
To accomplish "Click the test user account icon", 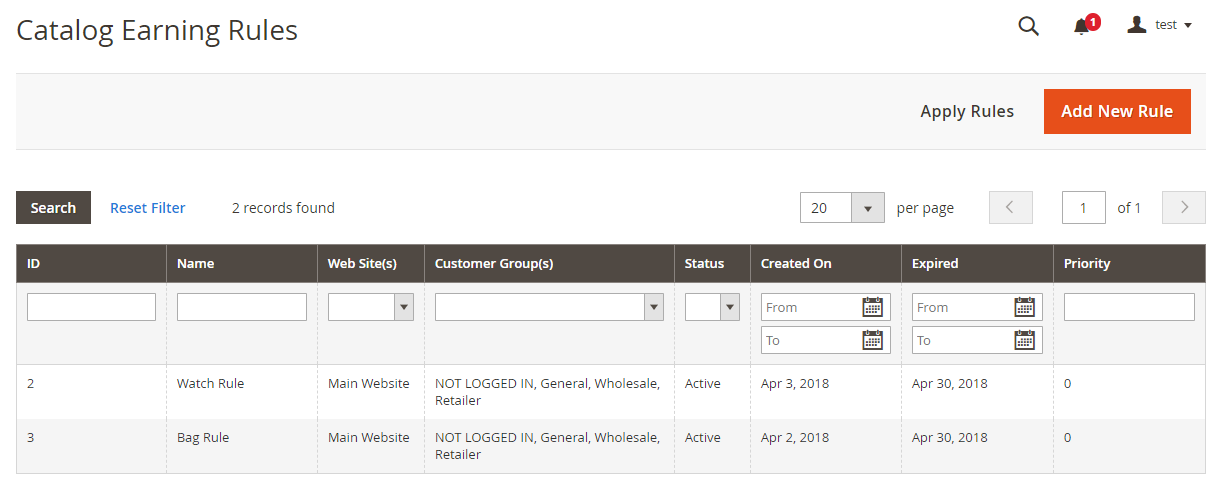I will [1136, 25].
